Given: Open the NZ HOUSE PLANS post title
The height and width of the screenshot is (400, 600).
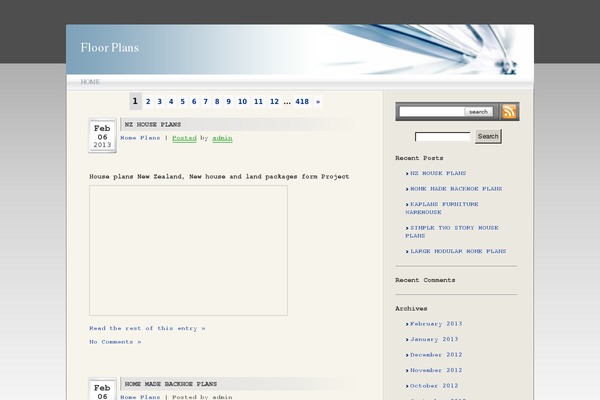Looking at the screenshot, I should tap(153, 124).
